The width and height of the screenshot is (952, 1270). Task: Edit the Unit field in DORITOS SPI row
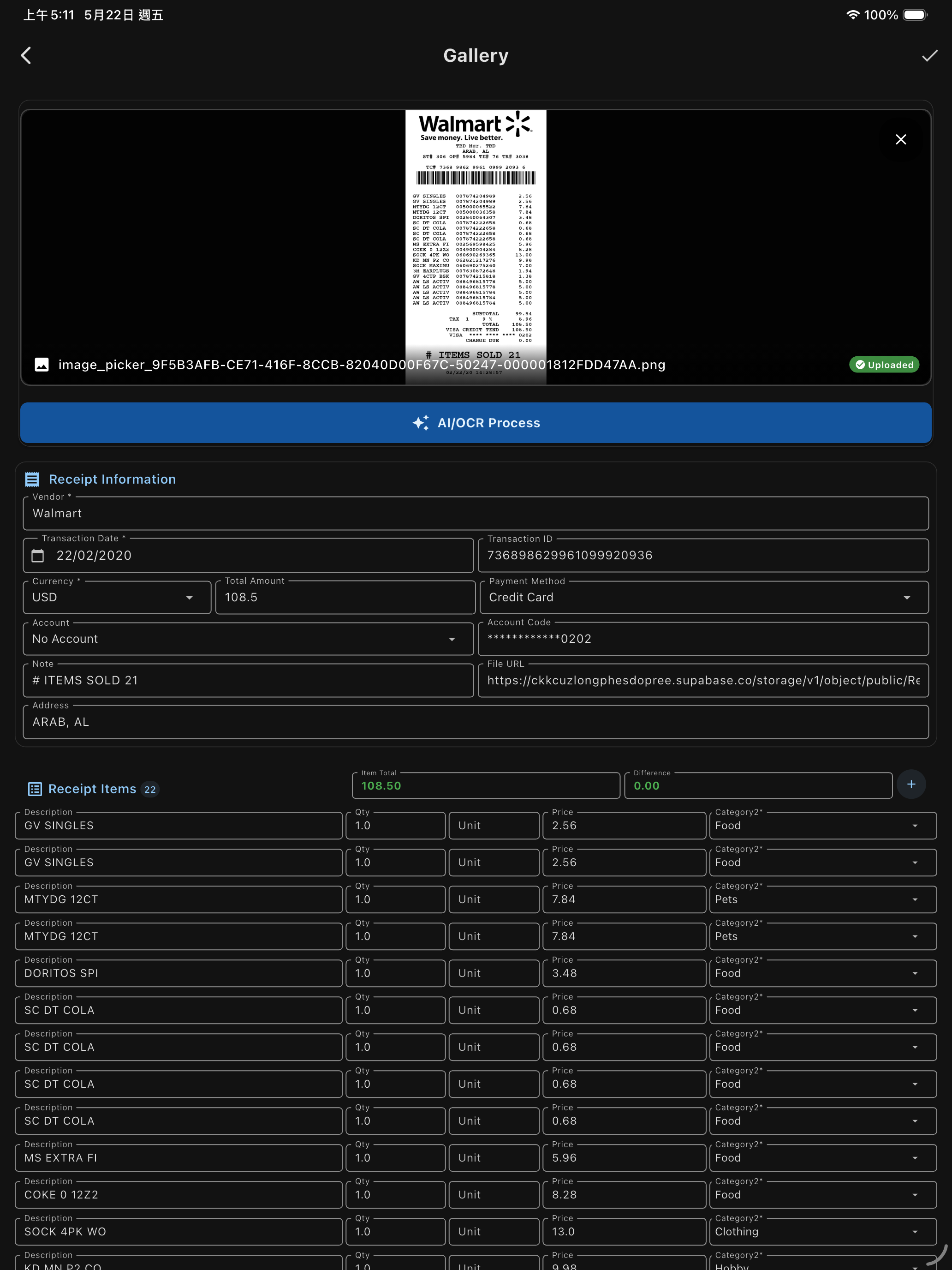(x=494, y=973)
